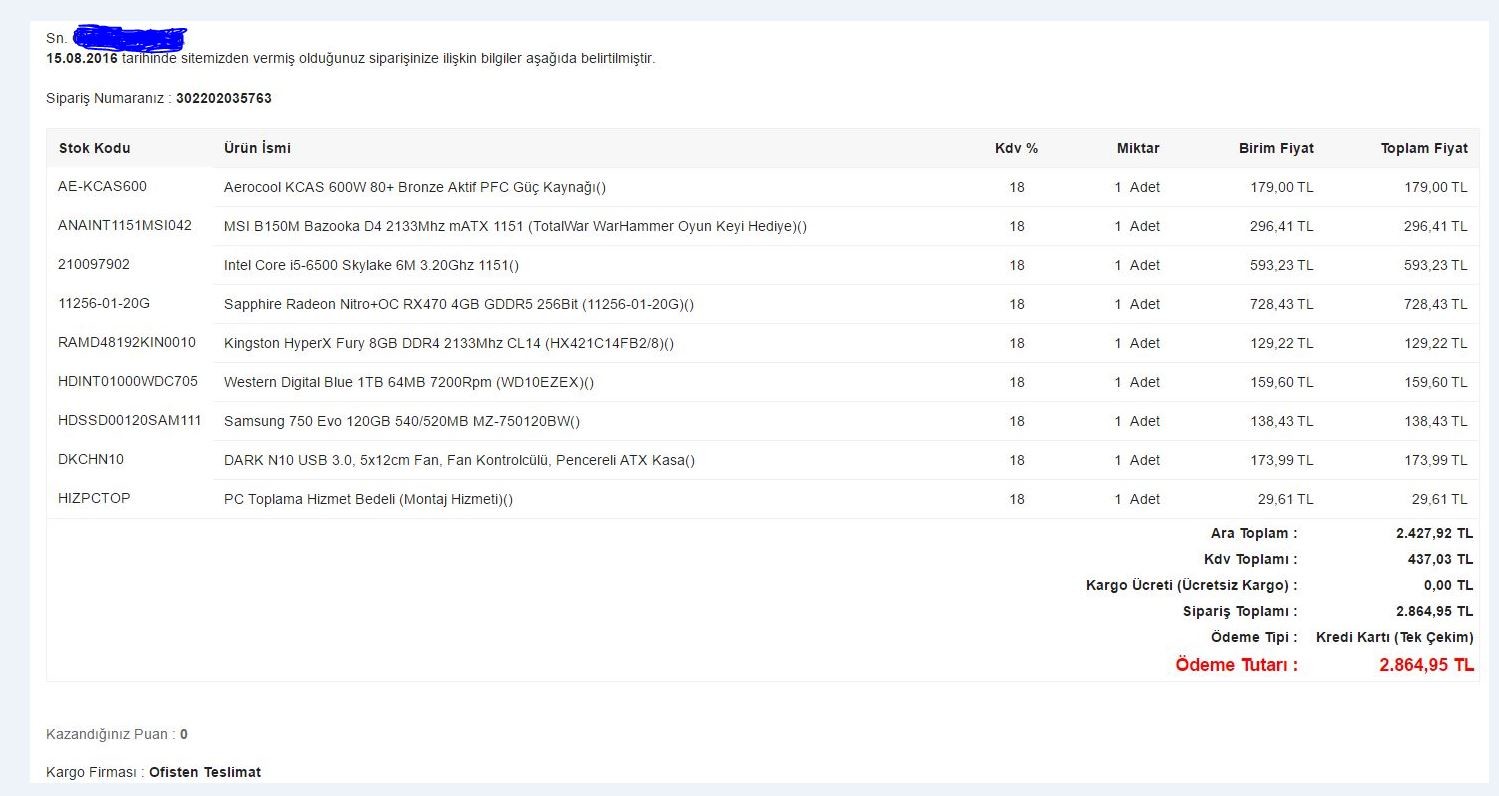1499x796 pixels.
Task: Click the quantity in the Samsung 750 Evo row
Action: pyautogui.click(x=1138, y=421)
